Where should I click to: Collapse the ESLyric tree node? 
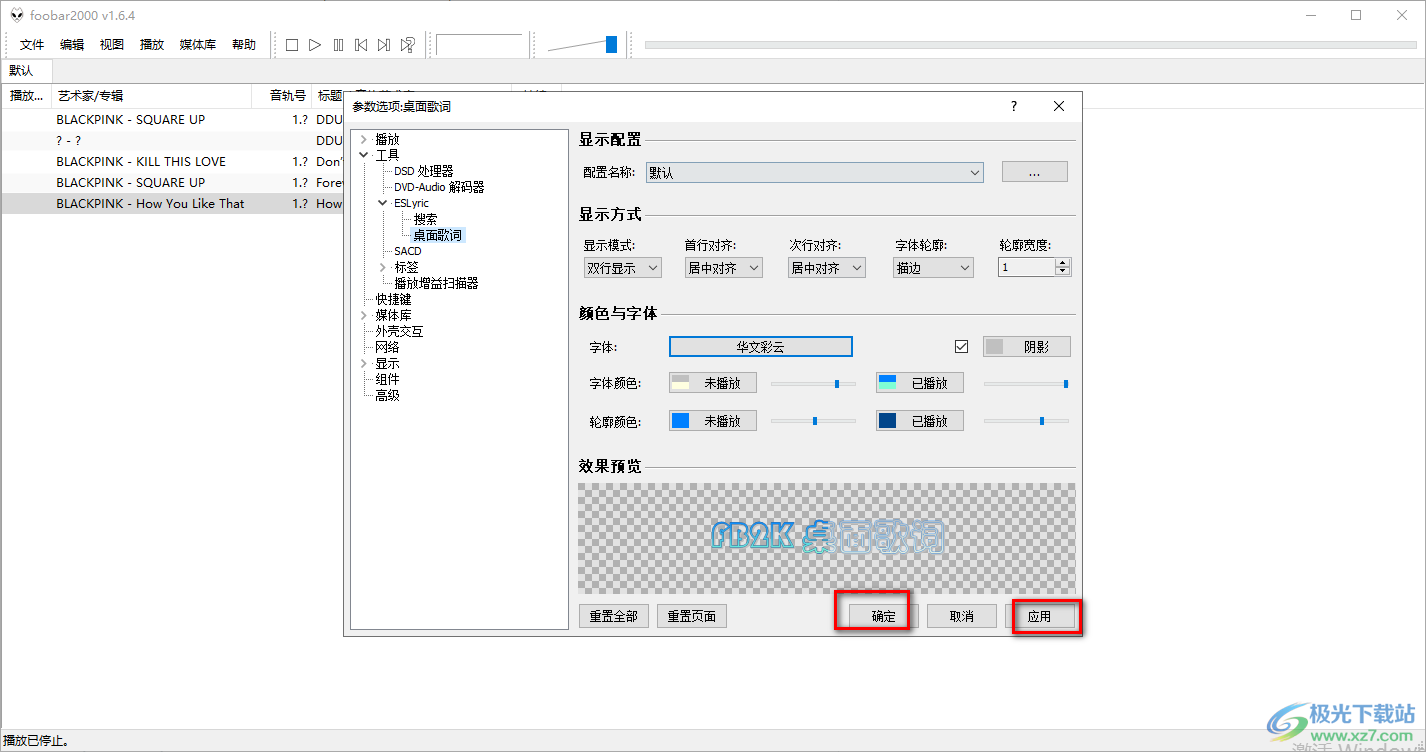click(x=383, y=203)
